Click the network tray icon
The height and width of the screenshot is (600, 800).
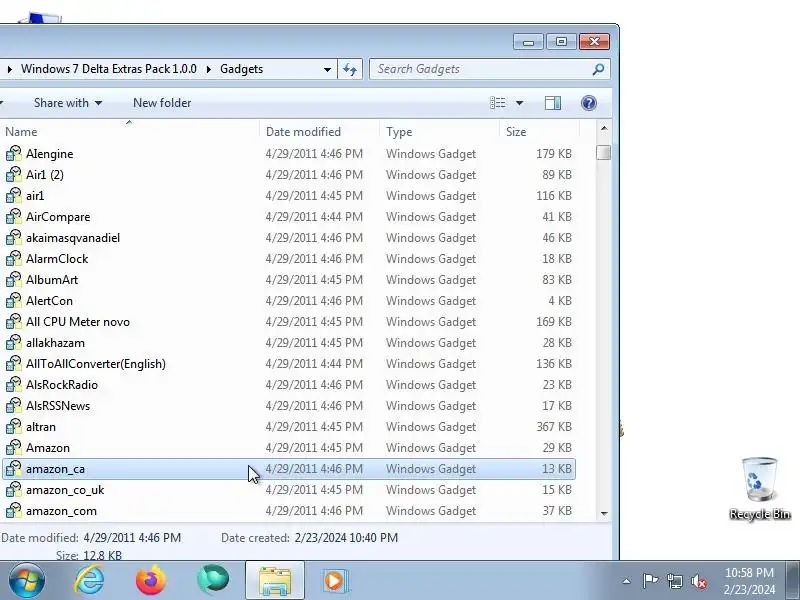click(x=674, y=581)
